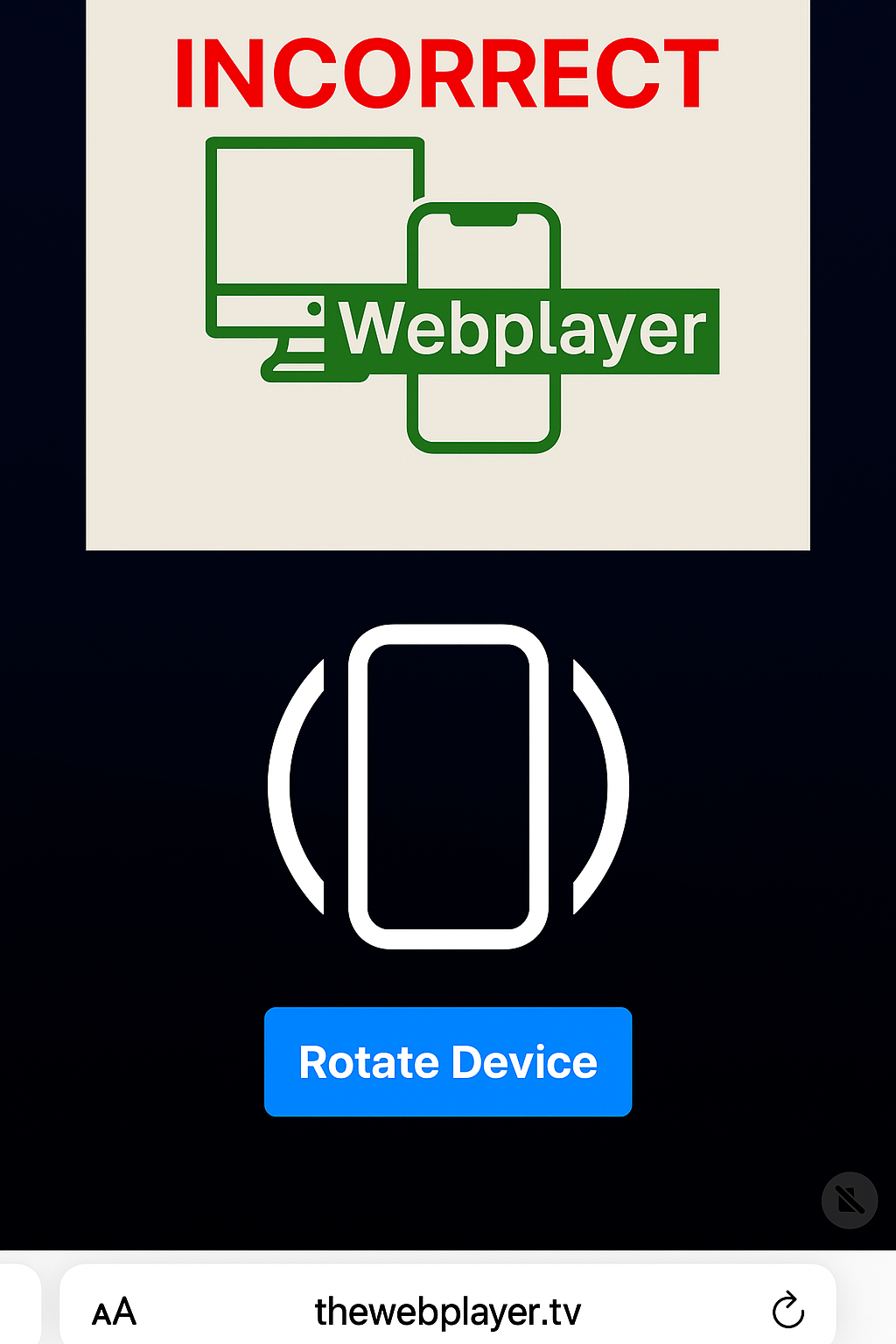This screenshot has width=896, height=1344.
Task: Click the white phone outline icon
Action: [x=448, y=786]
